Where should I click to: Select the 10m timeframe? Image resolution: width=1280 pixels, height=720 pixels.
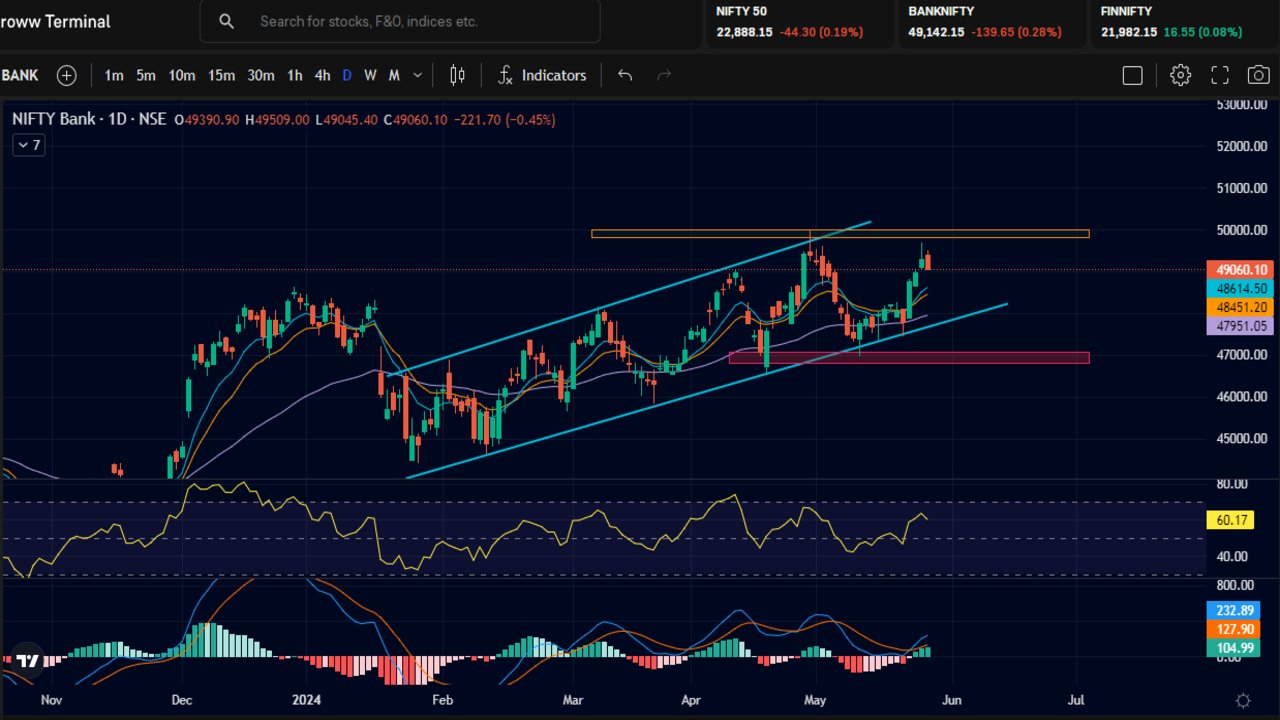coord(182,75)
